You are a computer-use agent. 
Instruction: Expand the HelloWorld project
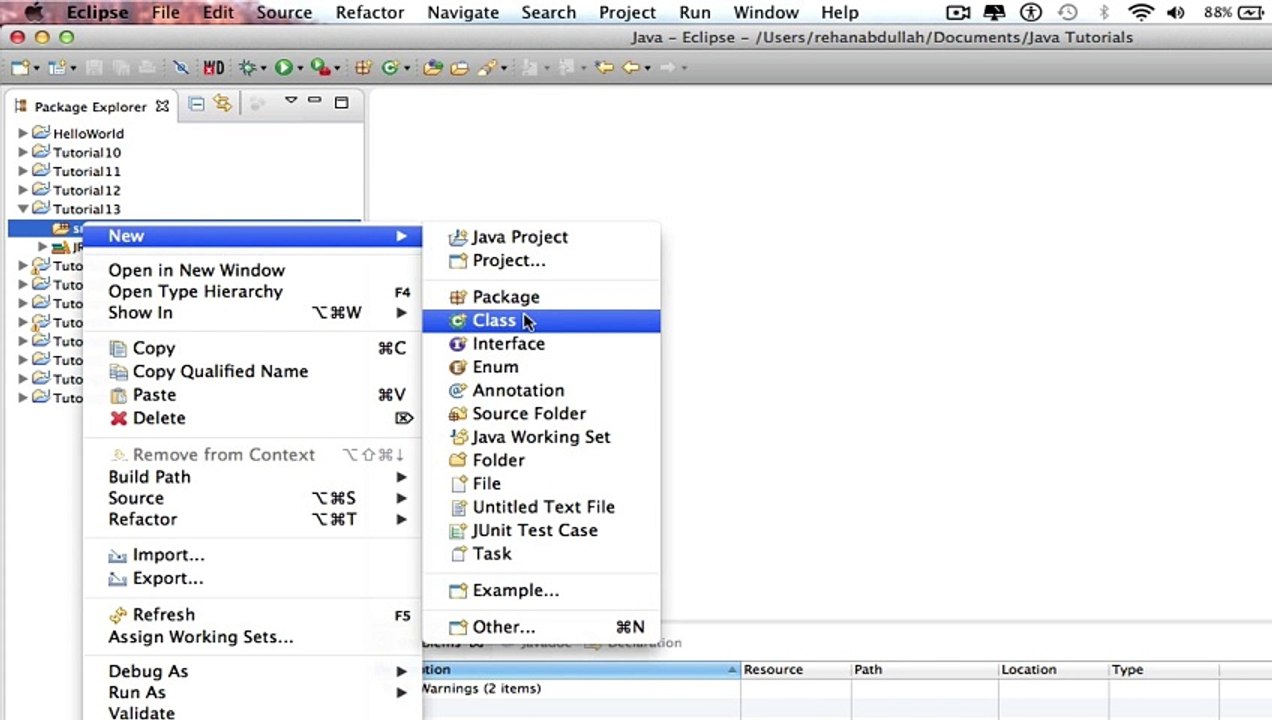(23, 133)
